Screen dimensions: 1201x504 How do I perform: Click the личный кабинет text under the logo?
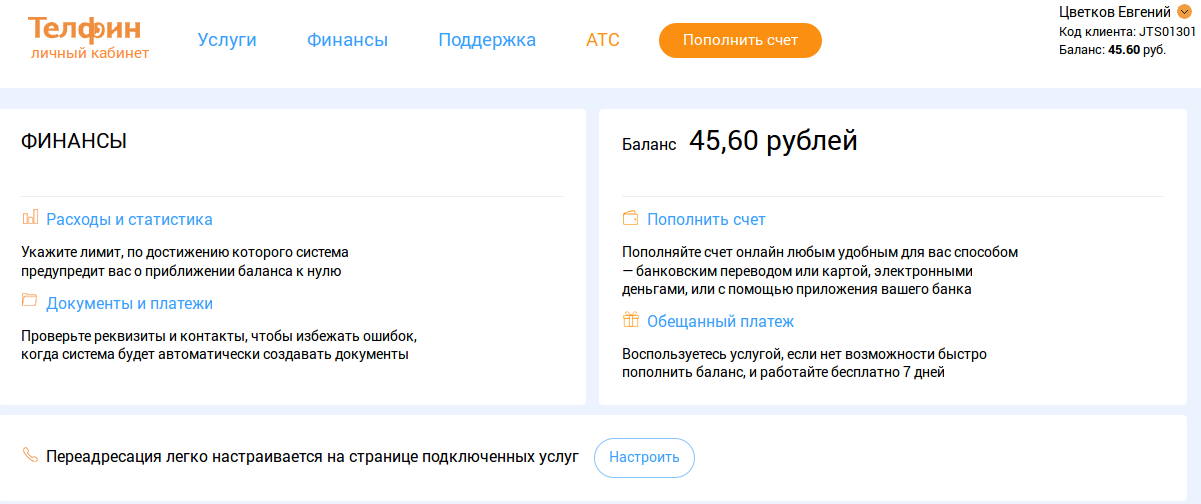coord(90,53)
